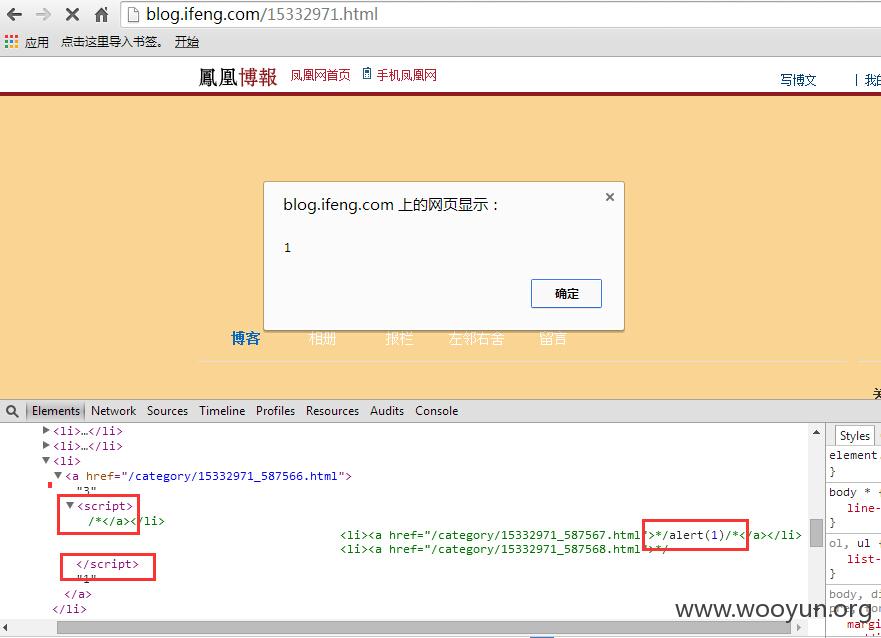Open the 应用 apps grid icon
The width and height of the screenshot is (881, 638).
click(x=11, y=42)
